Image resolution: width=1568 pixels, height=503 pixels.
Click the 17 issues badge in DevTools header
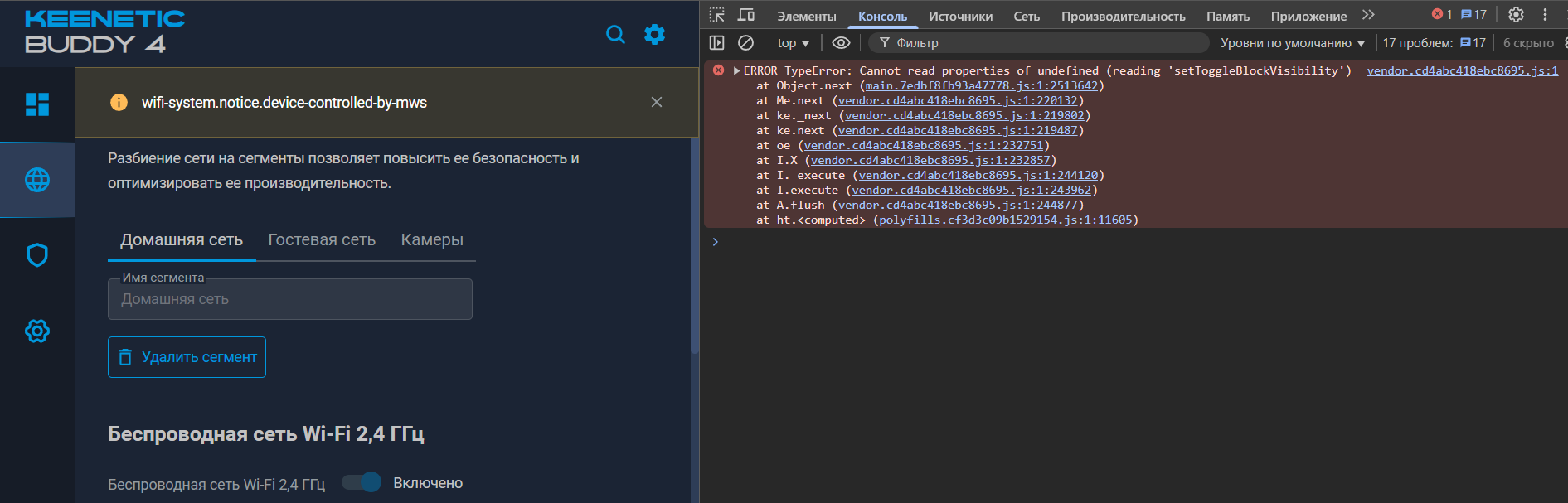(1473, 14)
